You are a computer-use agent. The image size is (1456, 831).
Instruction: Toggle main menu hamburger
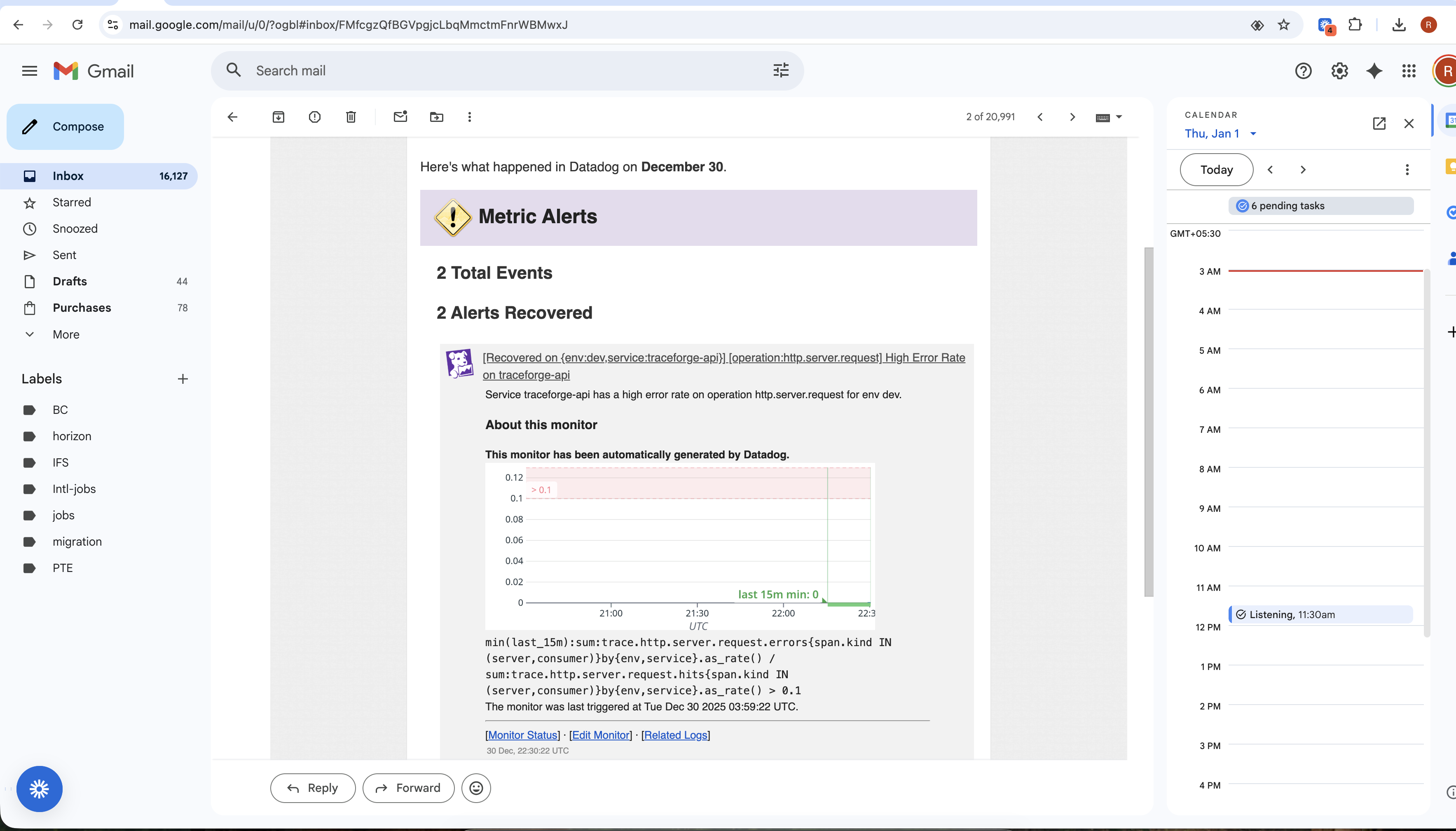pos(30,71)
